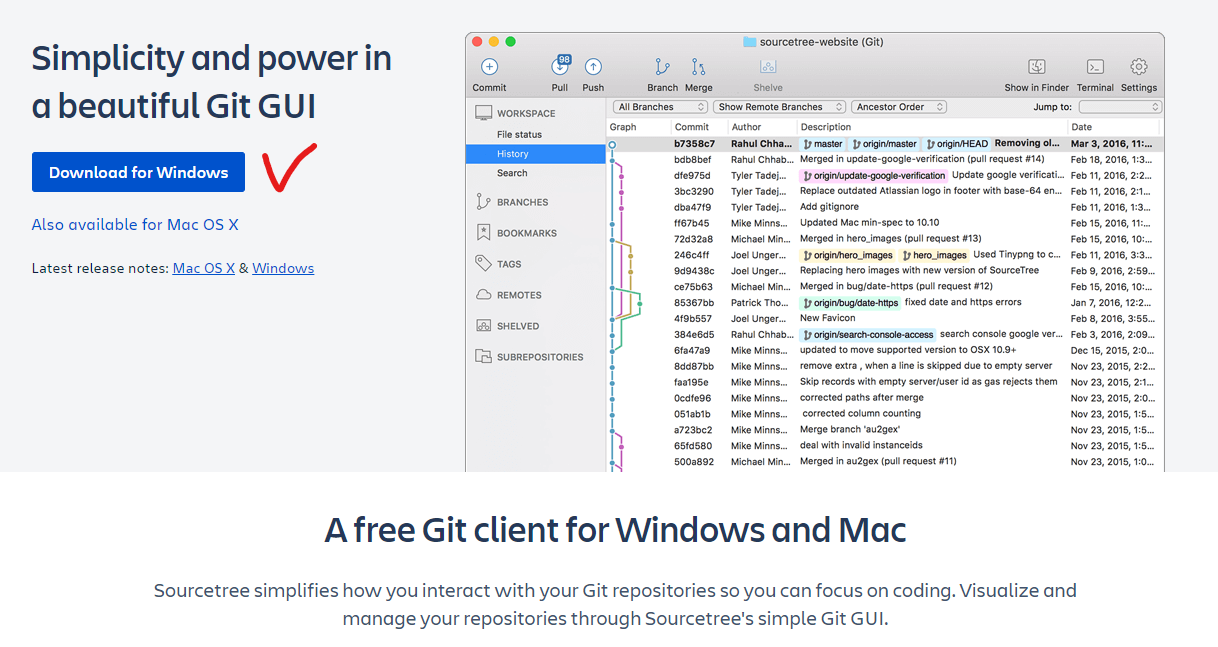Select commit 500a892 row
1218x647 pixels.
click(885, 462)
